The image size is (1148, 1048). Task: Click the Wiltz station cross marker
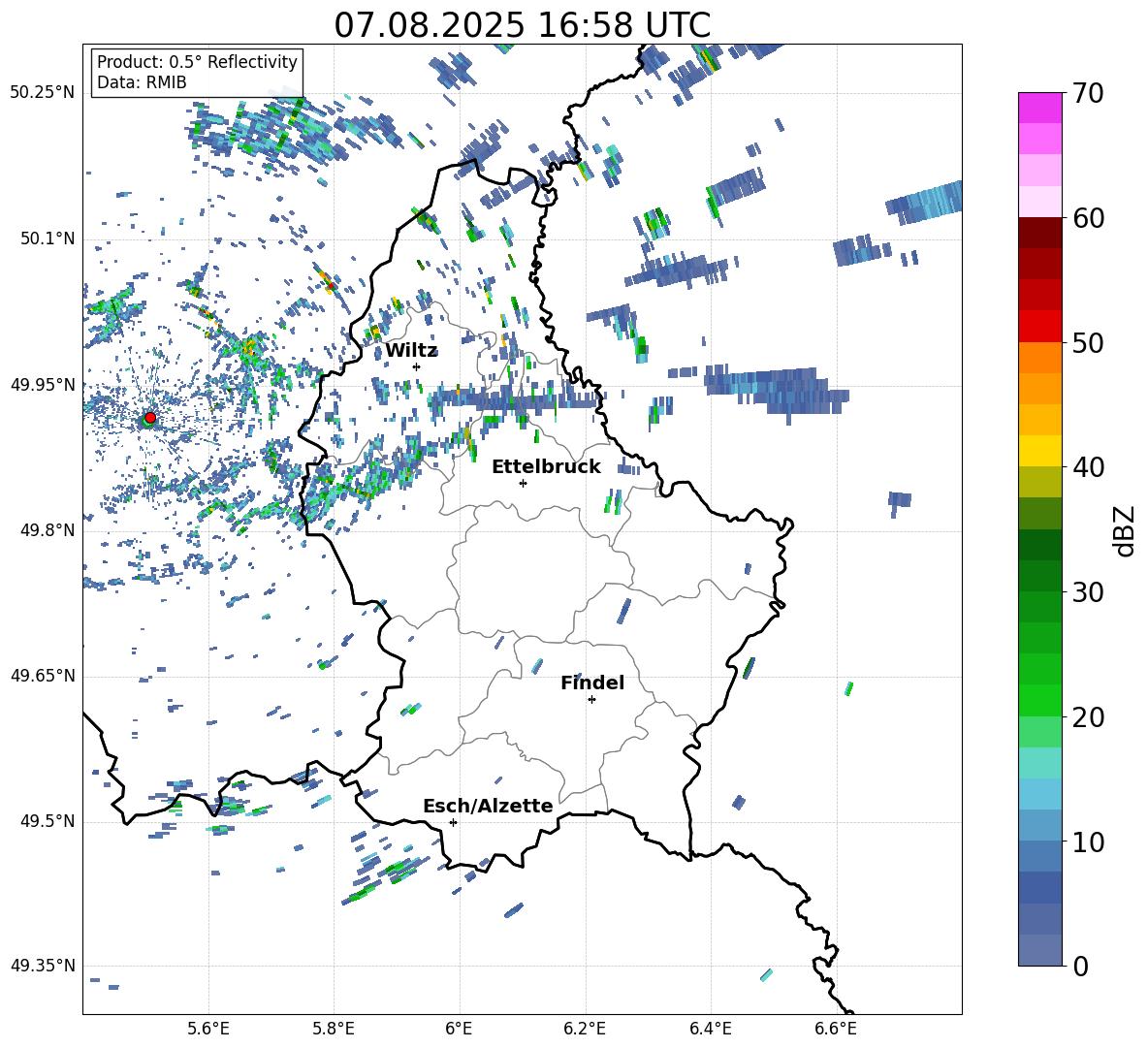(417, 366)
